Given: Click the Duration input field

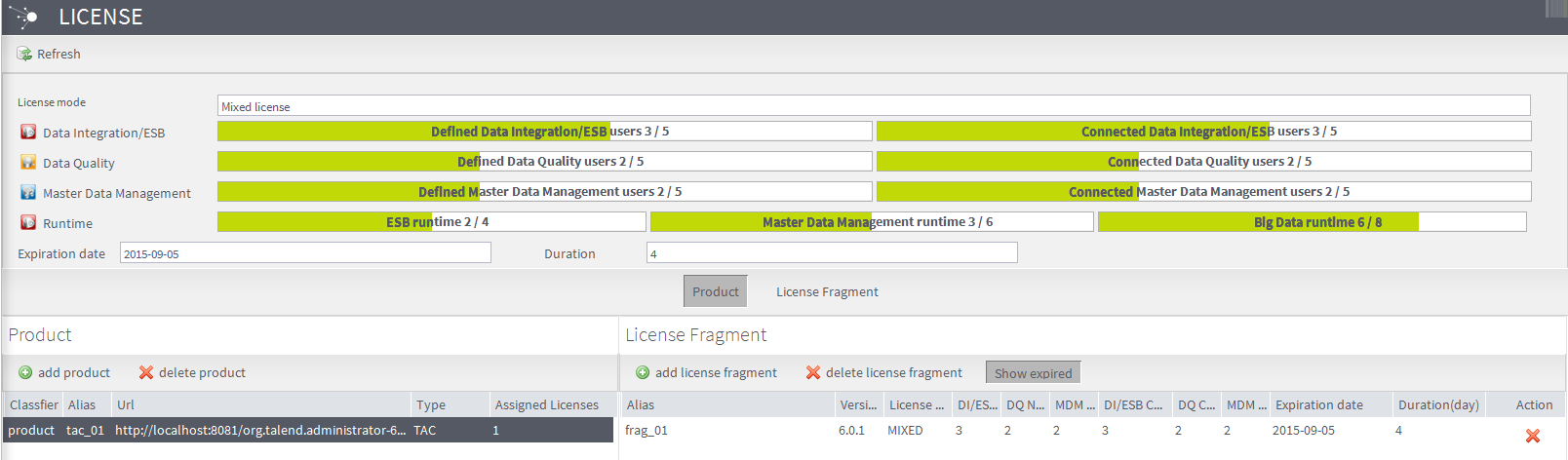Looking at the screenshot, I should coord(831,253).
